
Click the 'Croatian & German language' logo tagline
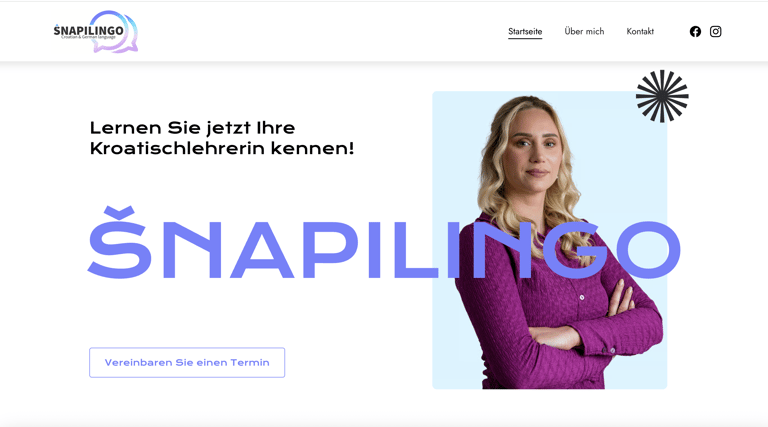[89, 37]
